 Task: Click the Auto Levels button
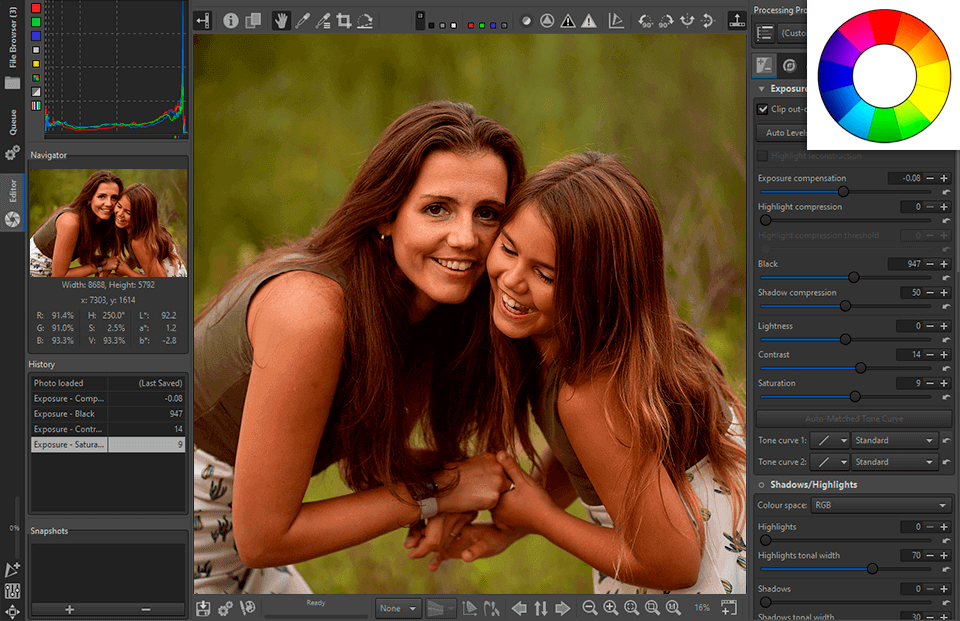click(x=786, y=133)
